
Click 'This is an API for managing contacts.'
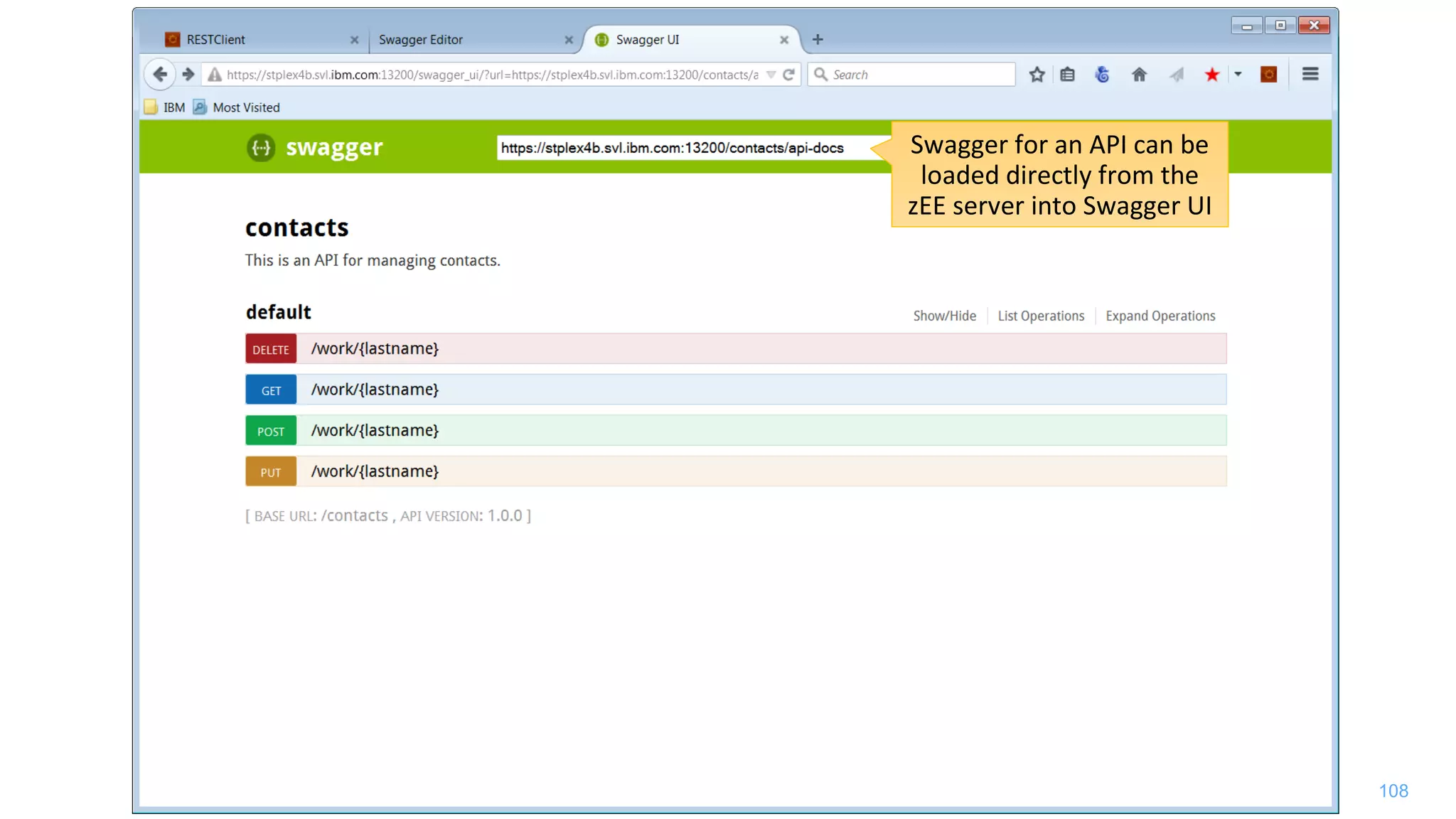pyautogui.click(x=373, y=260)
